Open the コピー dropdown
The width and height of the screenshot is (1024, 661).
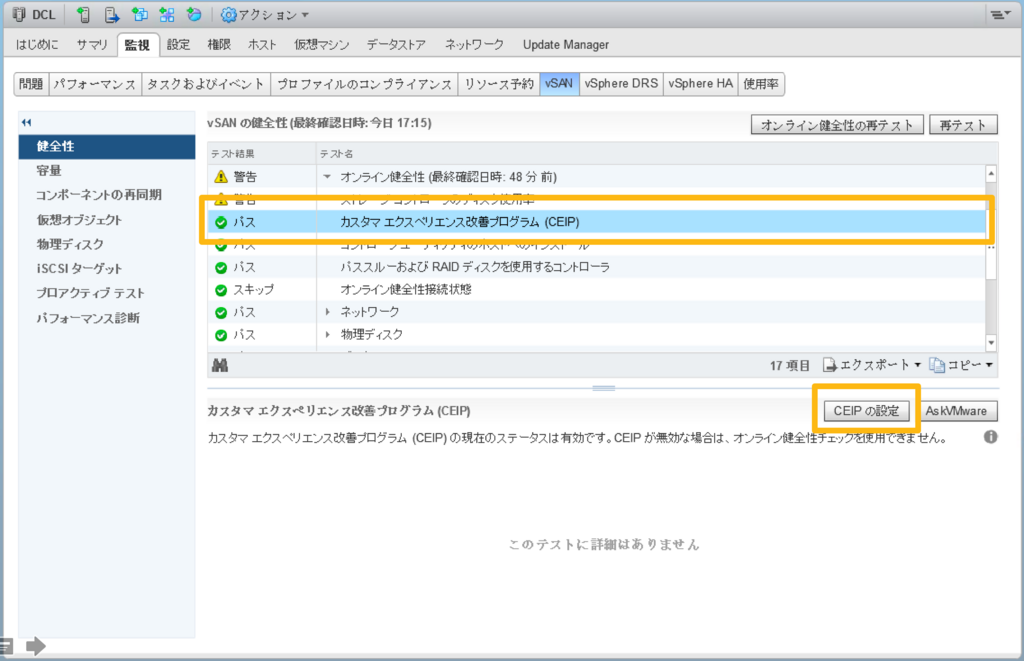[961, 365]
